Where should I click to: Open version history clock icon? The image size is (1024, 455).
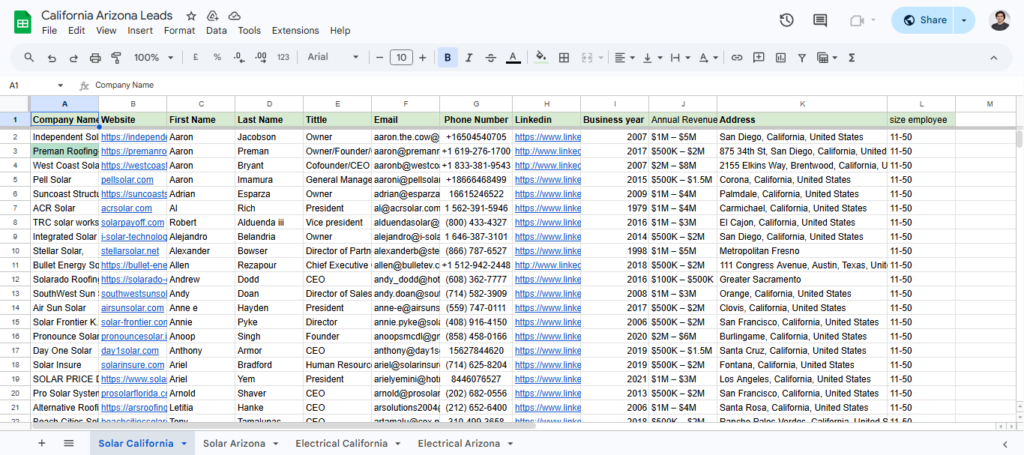(786, 20)
